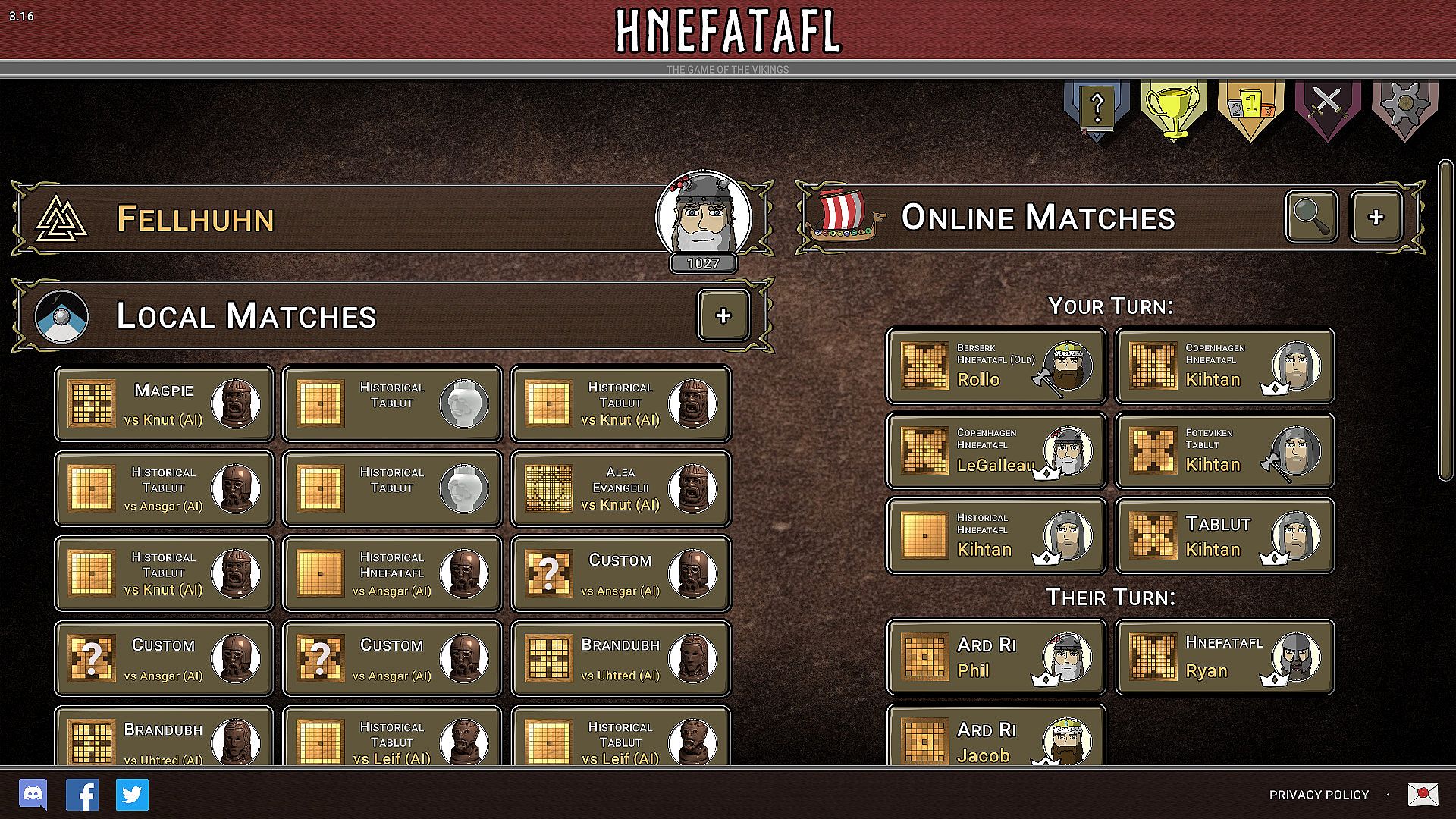Screen dimensions: 1456x819
Task: Open Alea Evangelii match vs Knut
Action: click(x=620, y=488)
